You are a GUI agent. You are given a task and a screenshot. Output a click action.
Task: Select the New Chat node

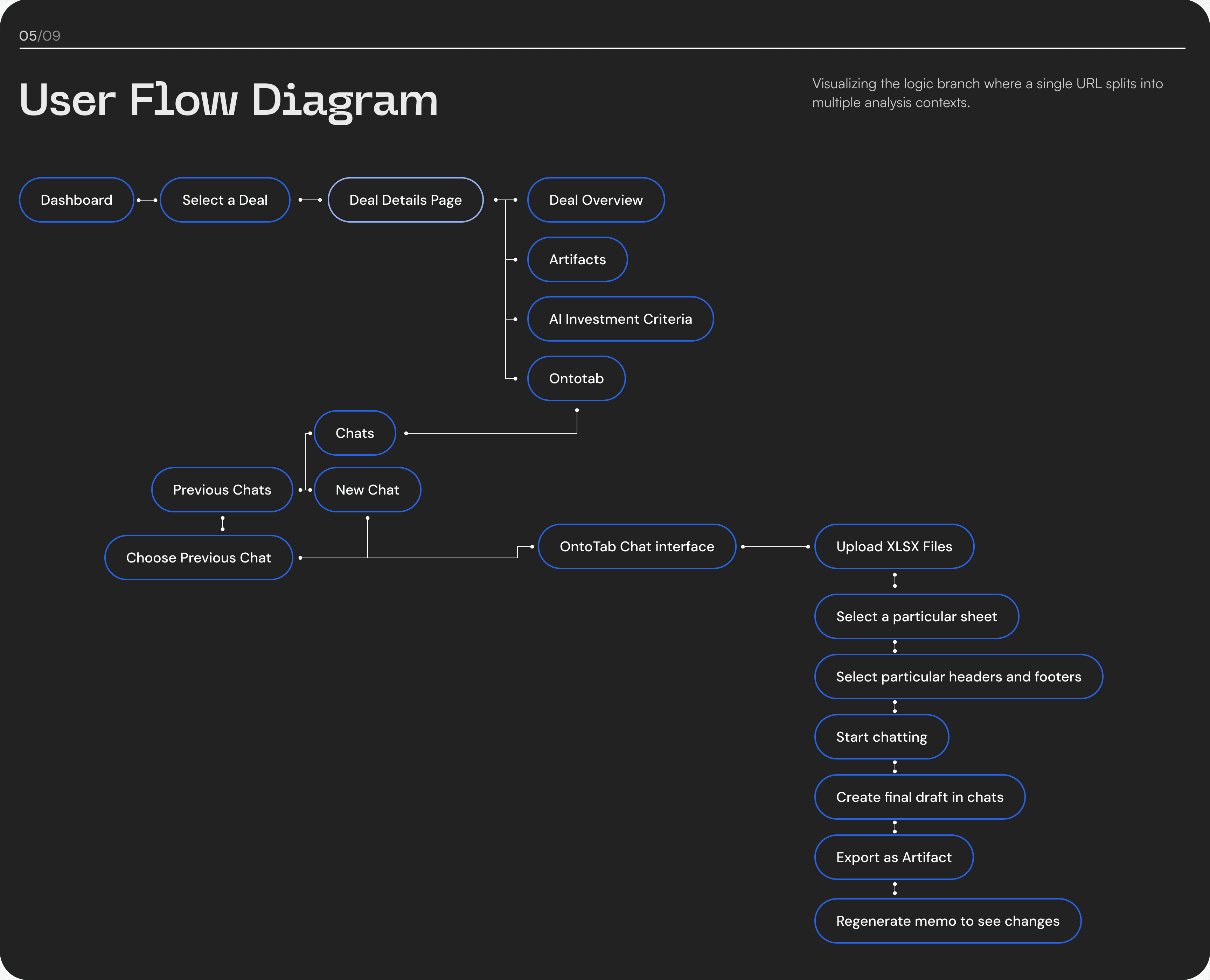coord(367,489)
